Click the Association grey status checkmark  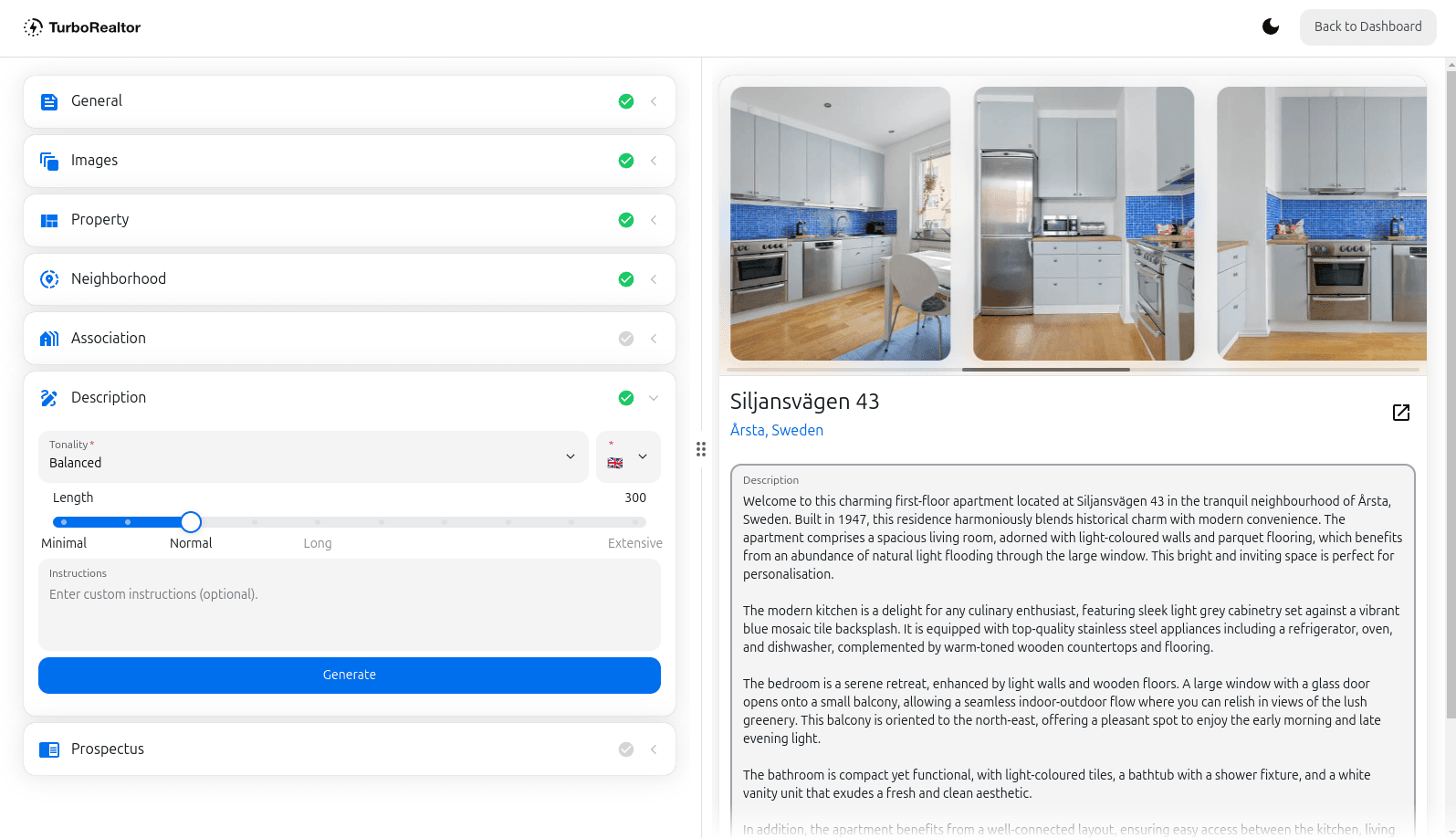(626, 339)
